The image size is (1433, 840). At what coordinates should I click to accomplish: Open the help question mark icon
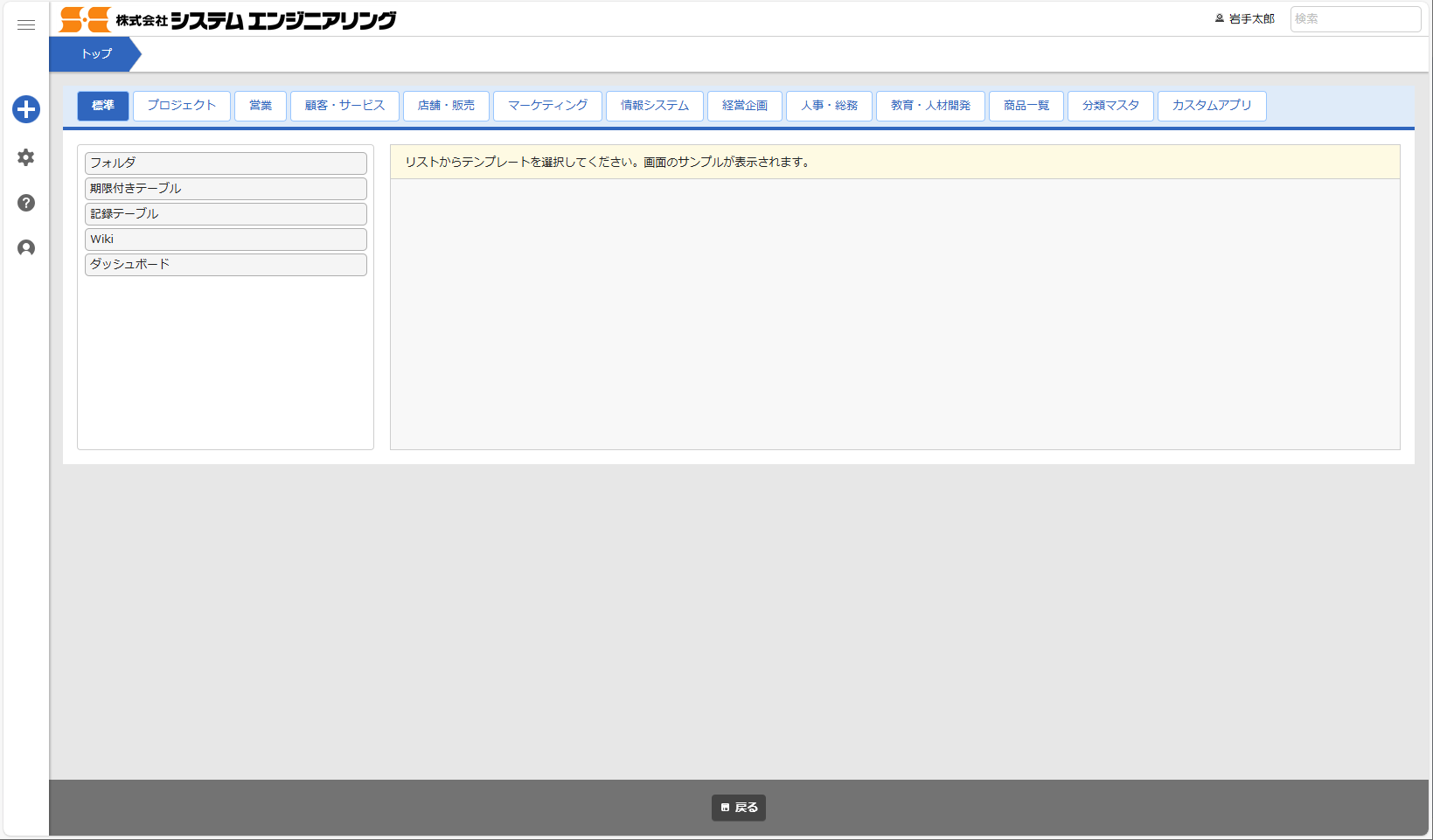coord(26,203)
